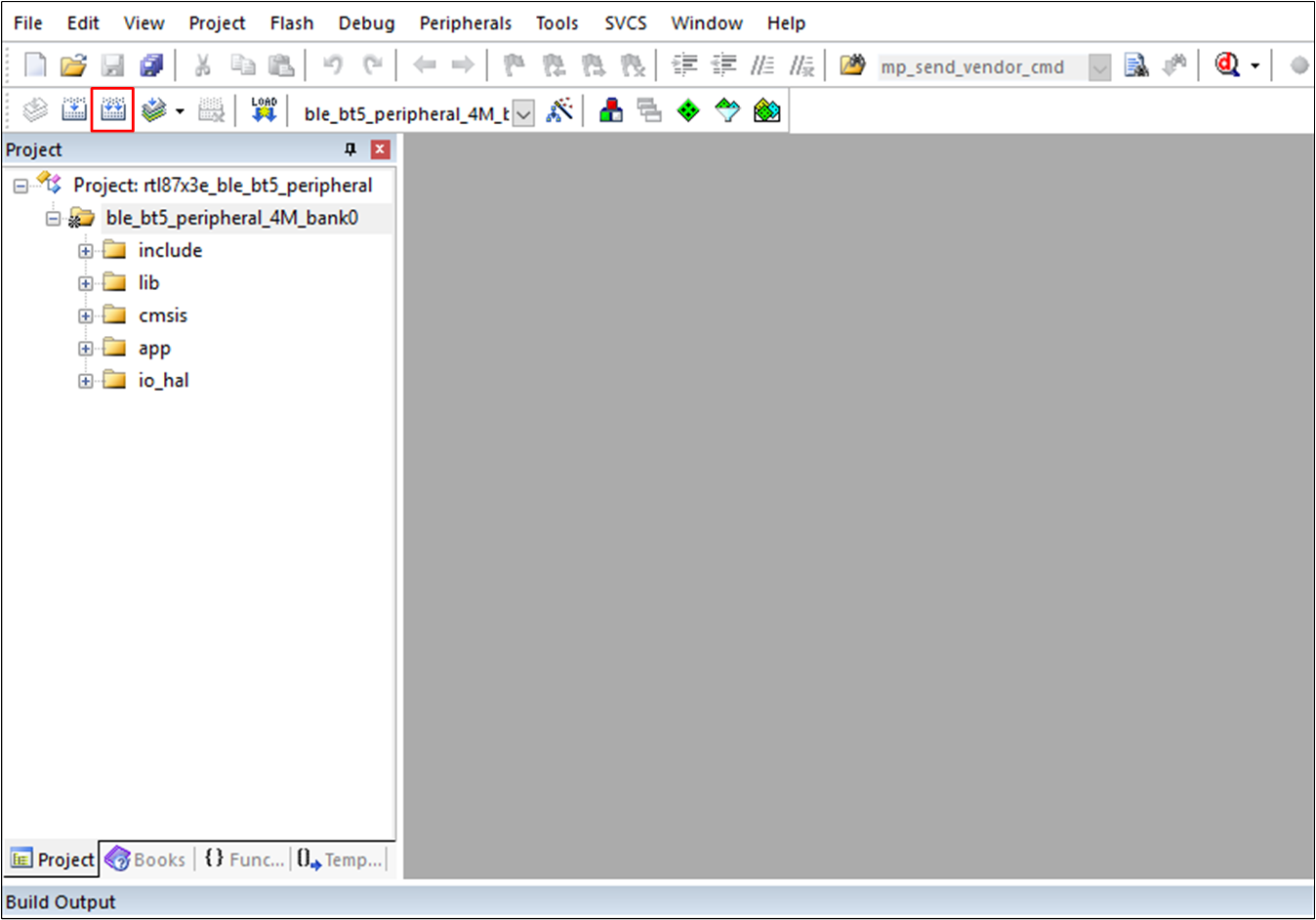Click the mp_send_vendor_cmd search field
Image resolution: width=1316 pixels, height=920 pixels.
979,66
